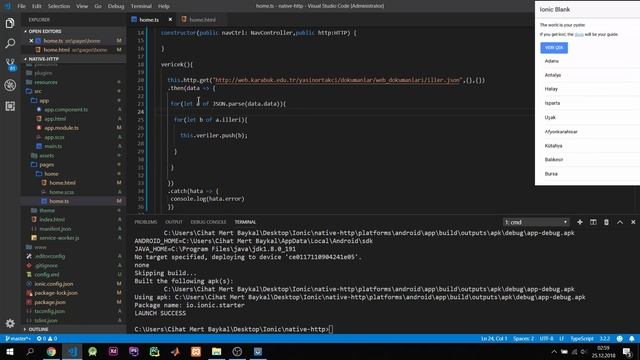The height and width of the screenshot is (360, 640).
Task: Kill terminal with trash icon
Action: pyautogui.click(x=606, y=222)
